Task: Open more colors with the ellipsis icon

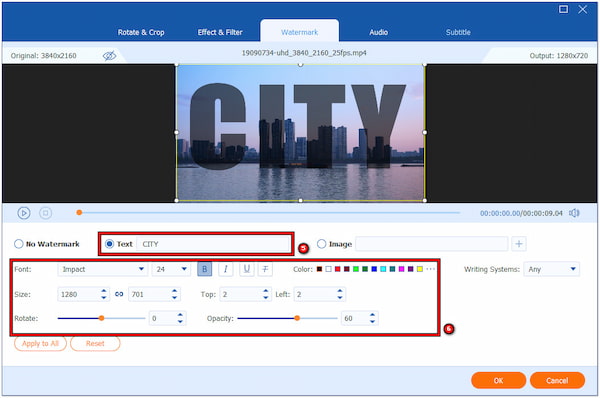Action: (x=430, y=269)
